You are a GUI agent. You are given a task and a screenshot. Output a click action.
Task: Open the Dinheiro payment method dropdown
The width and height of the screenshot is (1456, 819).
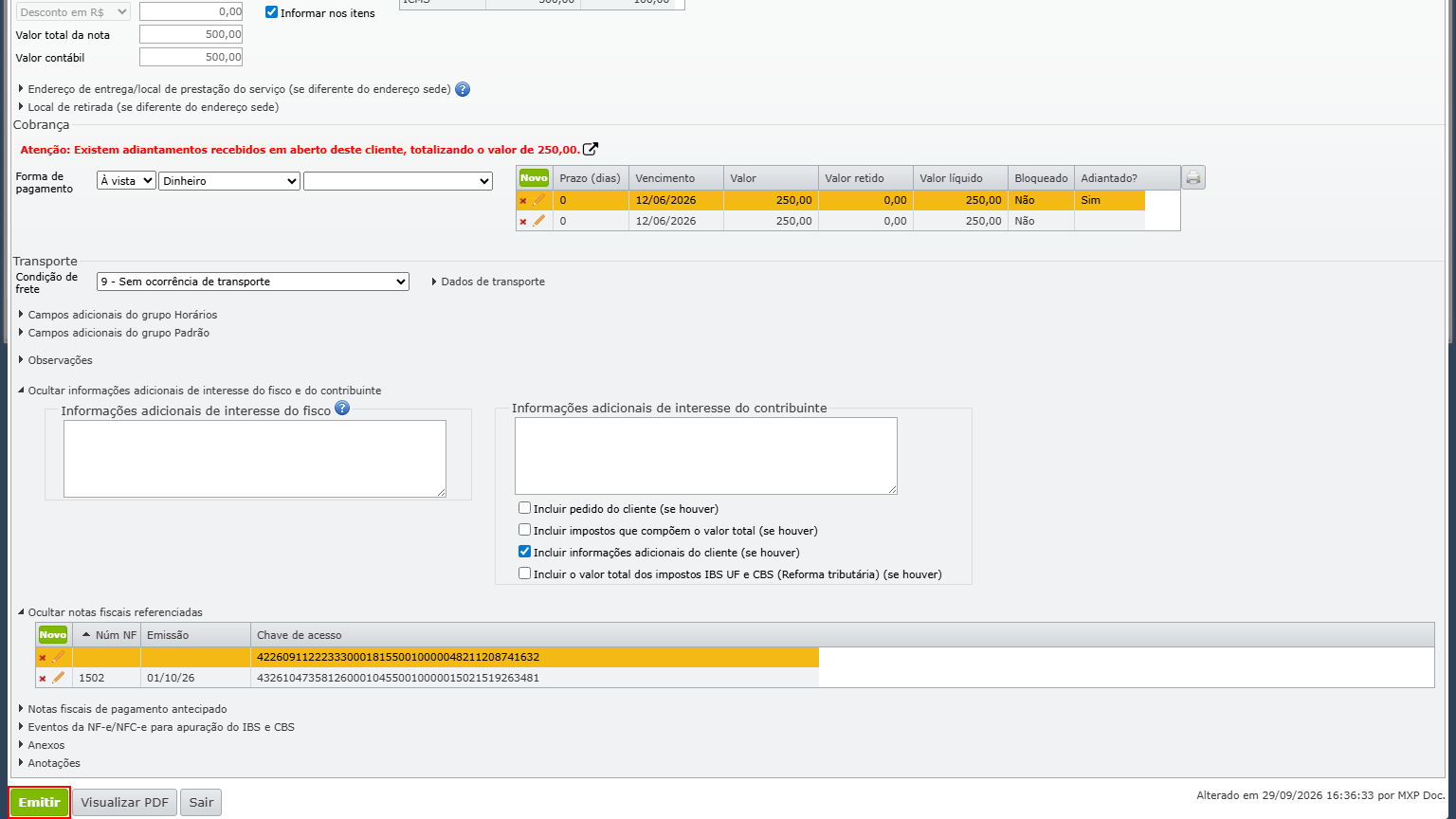[229, 181]
